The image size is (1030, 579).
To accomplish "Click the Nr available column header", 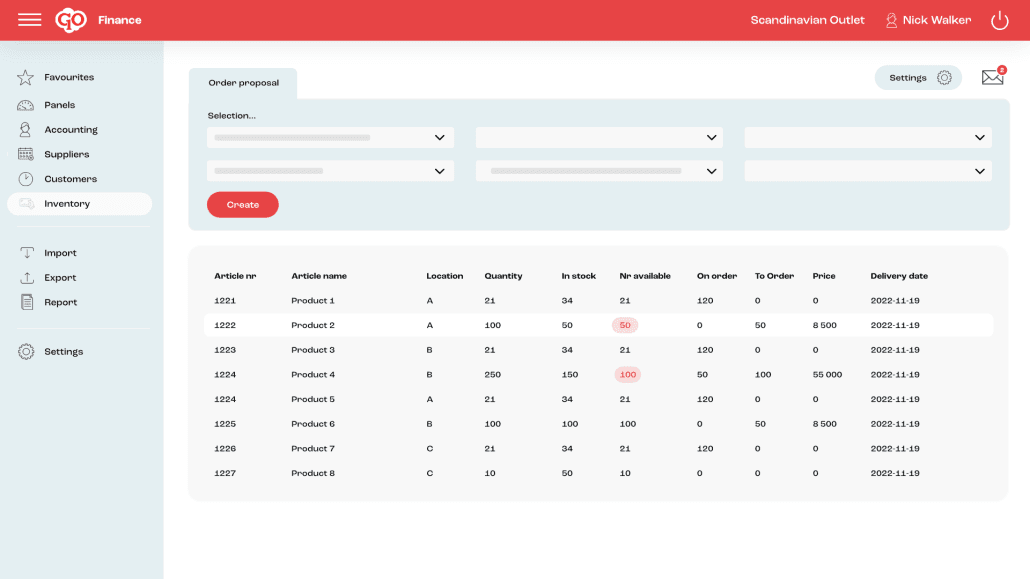I will 645,276.
